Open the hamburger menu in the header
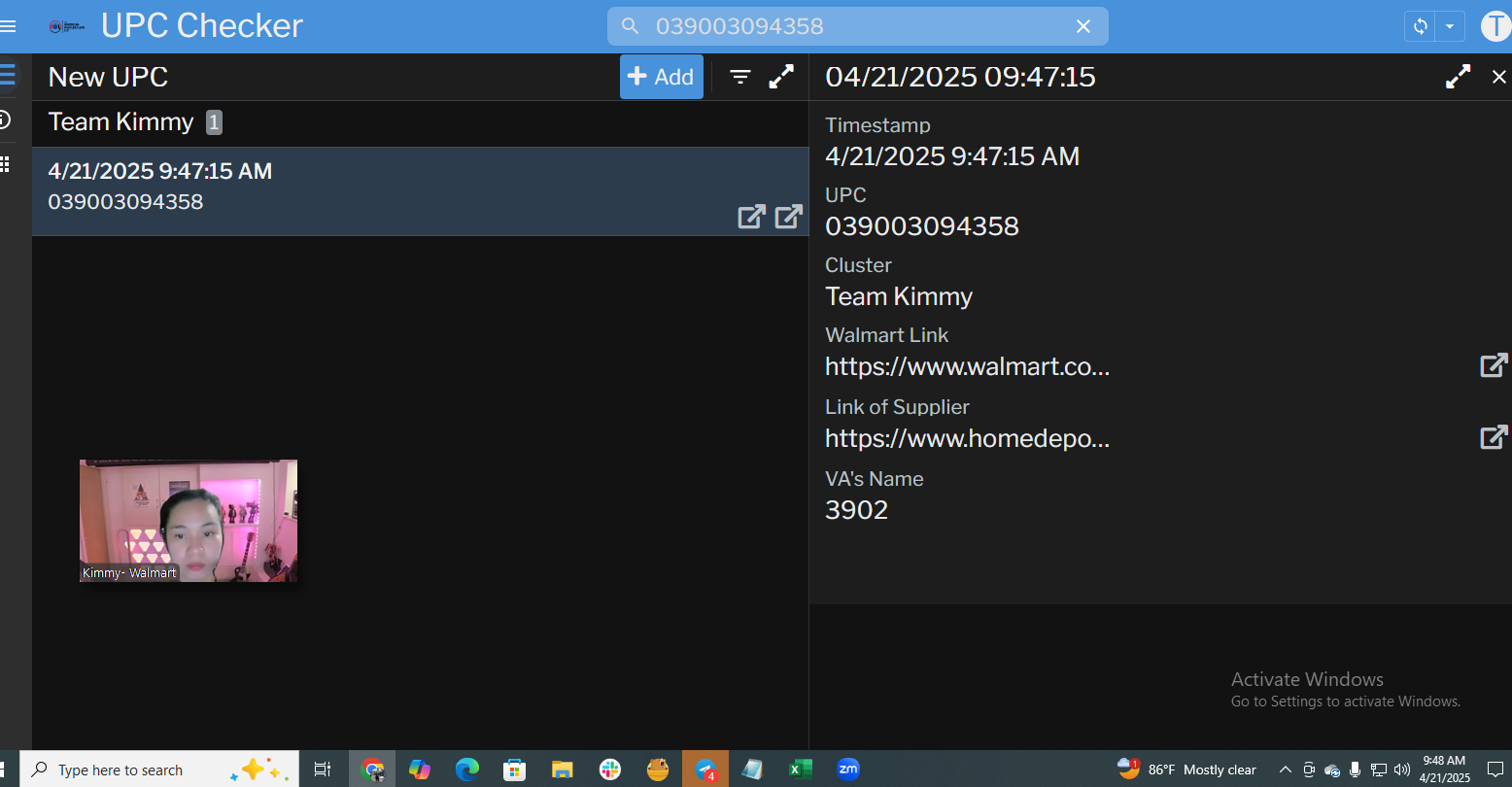The image size is (1512, 787). [8, 26]
